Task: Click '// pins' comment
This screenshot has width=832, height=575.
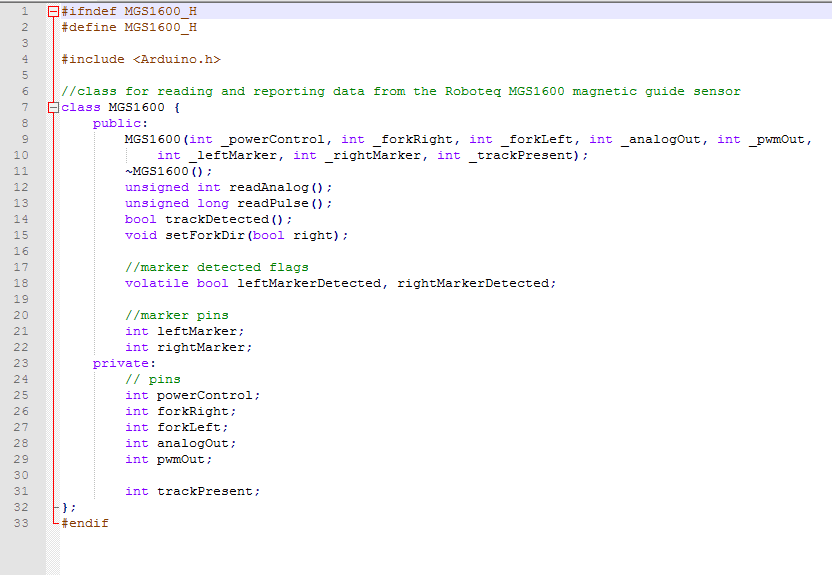Action: [153, 379]
